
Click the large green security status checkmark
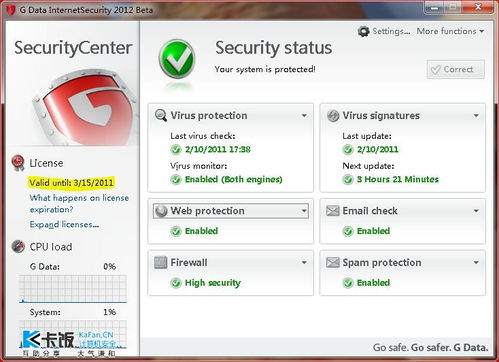click(177, 59)
